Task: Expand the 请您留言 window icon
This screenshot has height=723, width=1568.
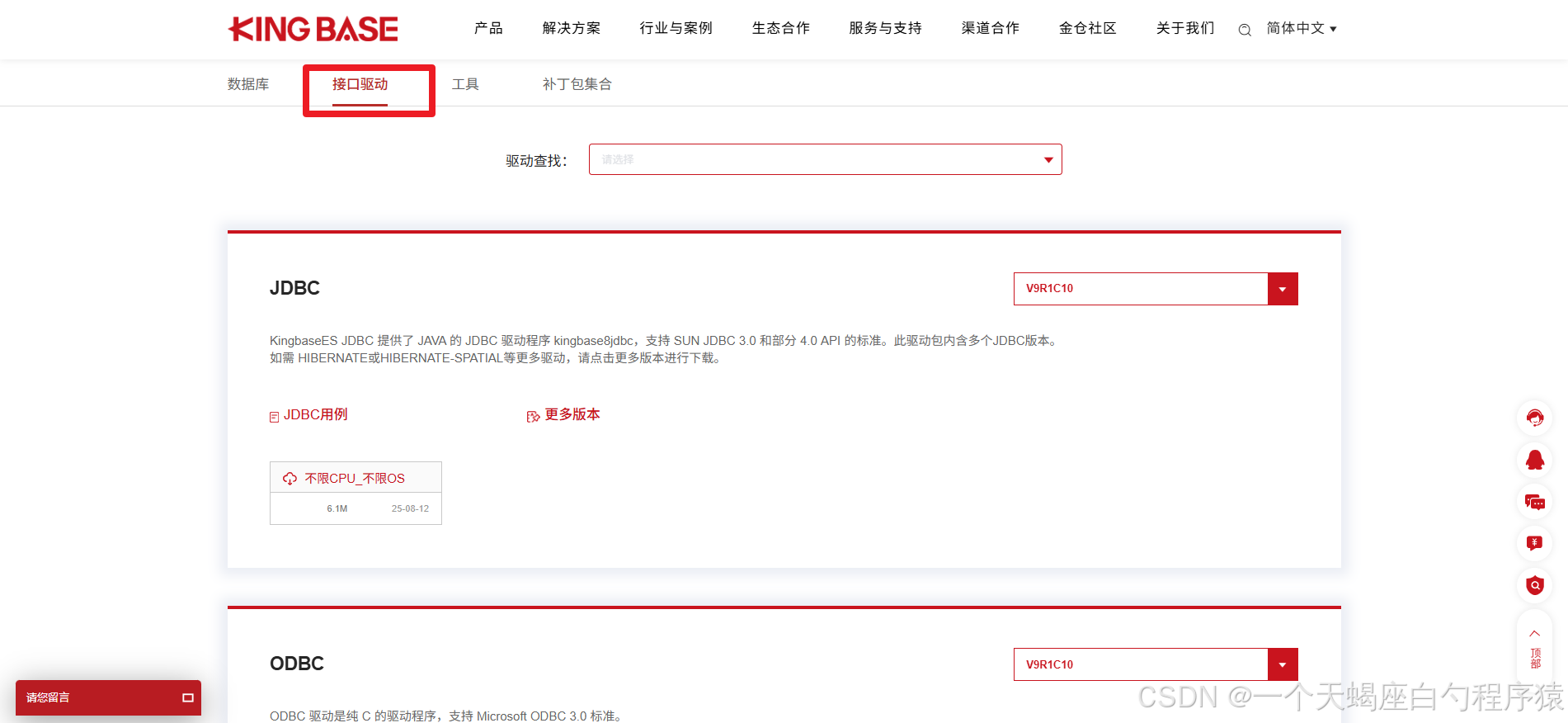Action: point(188,698)
